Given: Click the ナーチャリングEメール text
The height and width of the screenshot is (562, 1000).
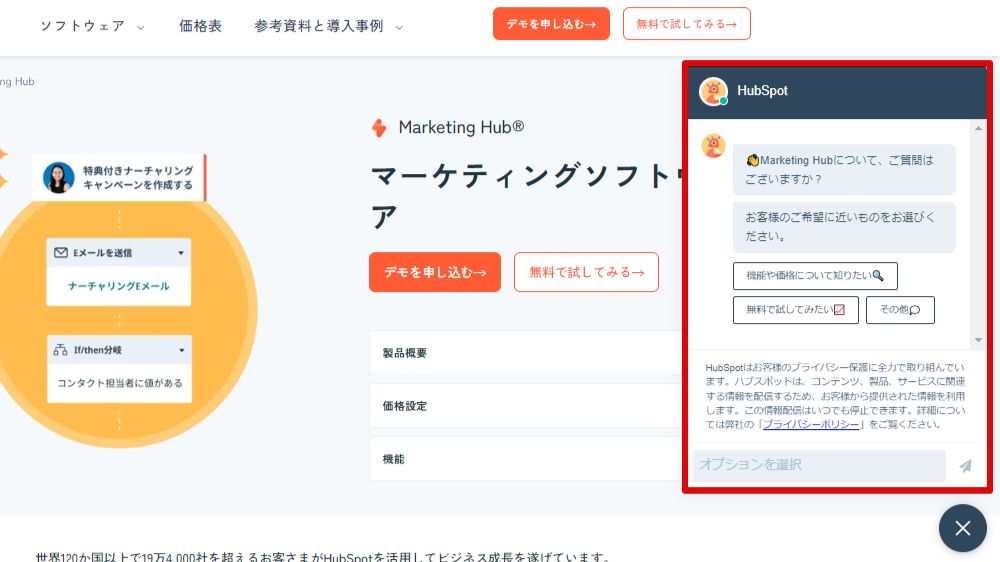Looking at the screenshot, I should (x=119, y=286).
